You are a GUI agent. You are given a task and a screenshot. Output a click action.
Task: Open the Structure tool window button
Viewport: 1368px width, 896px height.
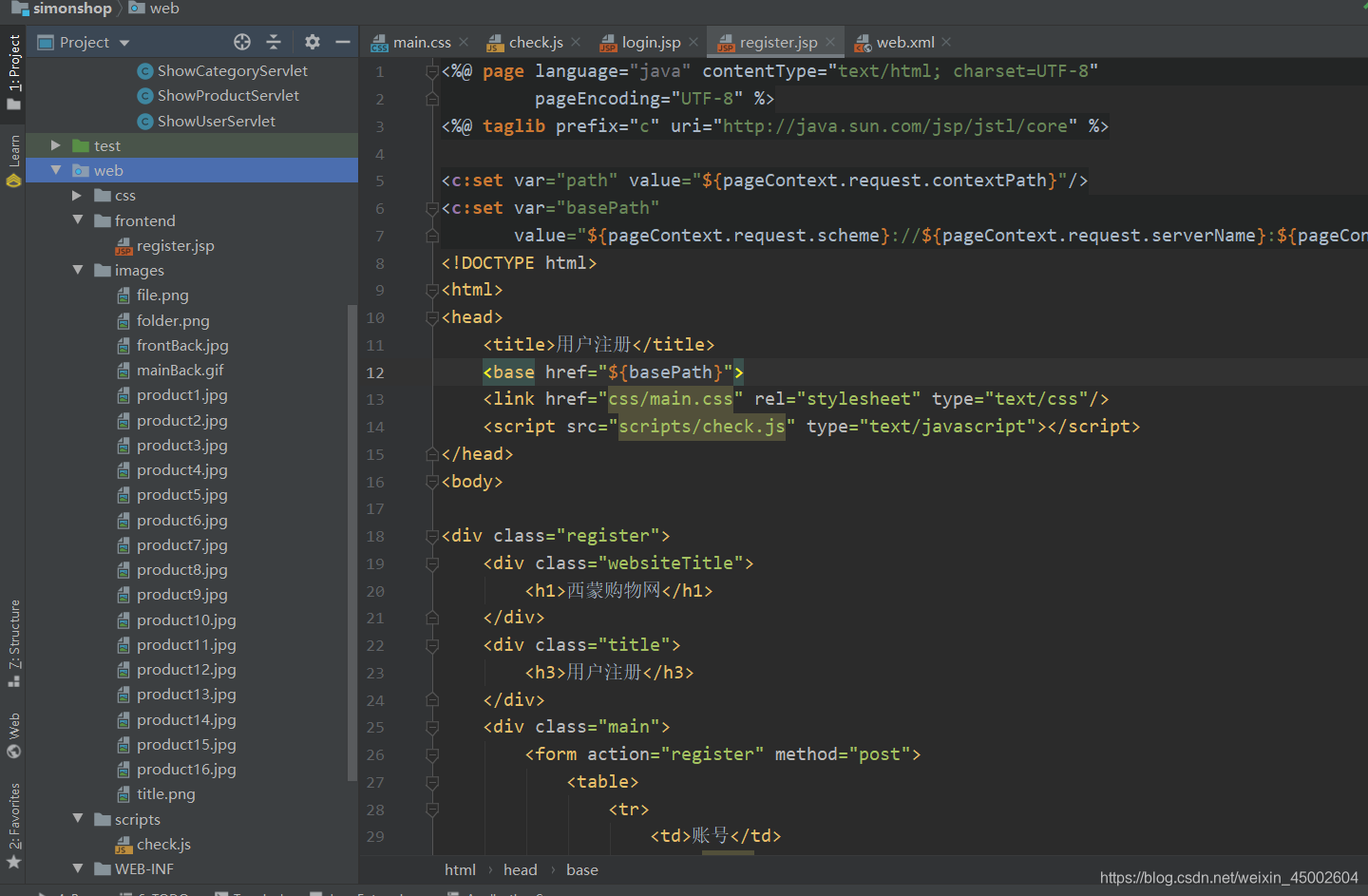(13, 643)
